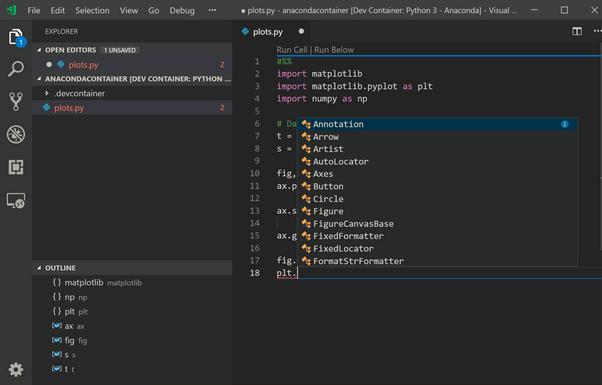Open the Remote Explorer view
The height and width of the screenshot is (385, 602).
pyautogui.click(x=16, y=201)
